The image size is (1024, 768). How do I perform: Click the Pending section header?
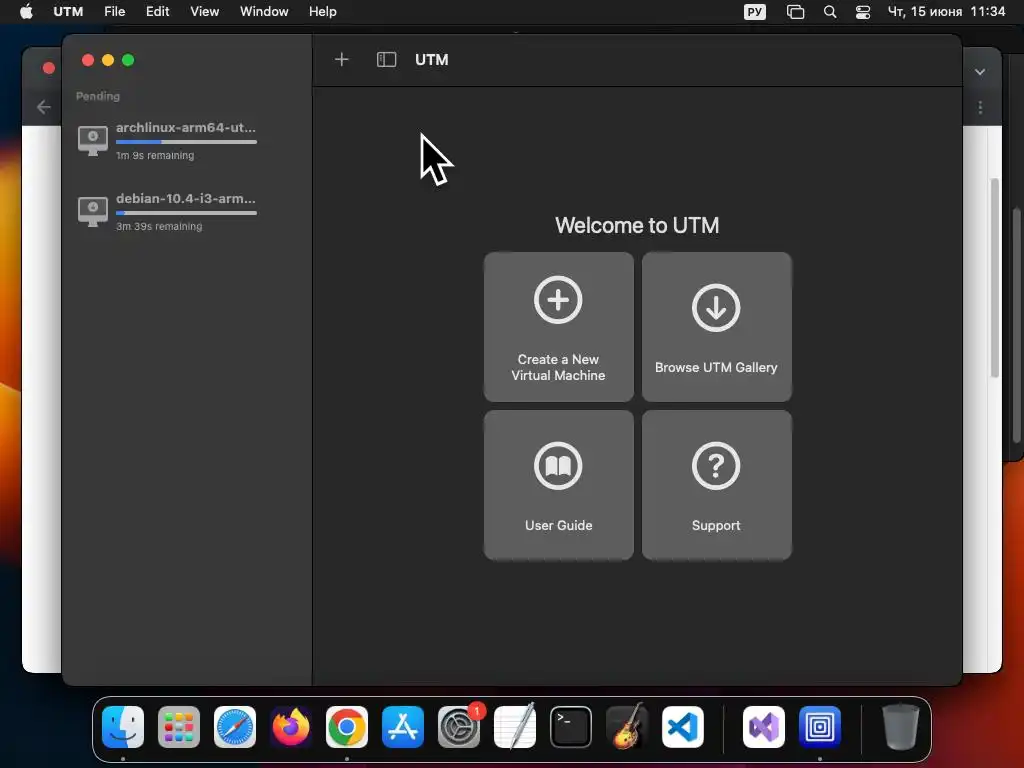[98, 96]
